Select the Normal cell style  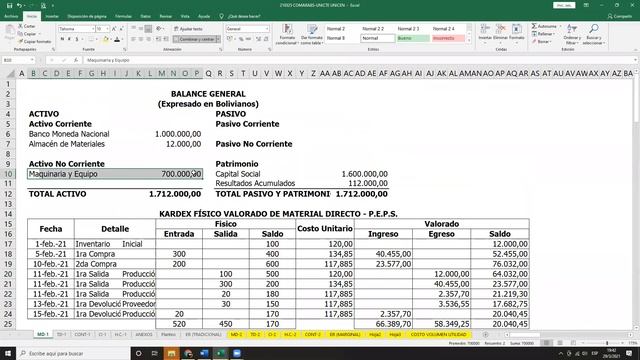click(x=378, y=38)
